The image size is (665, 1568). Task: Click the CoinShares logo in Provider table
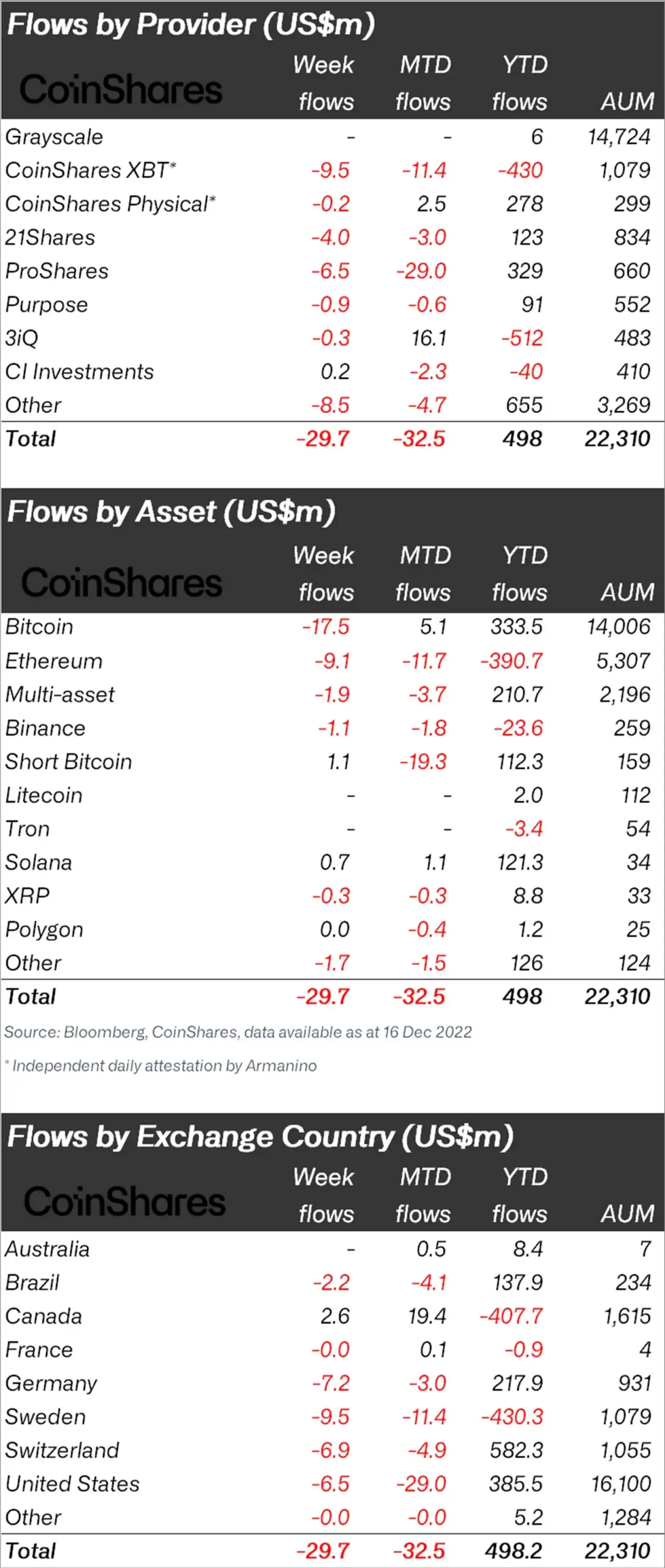121,89
